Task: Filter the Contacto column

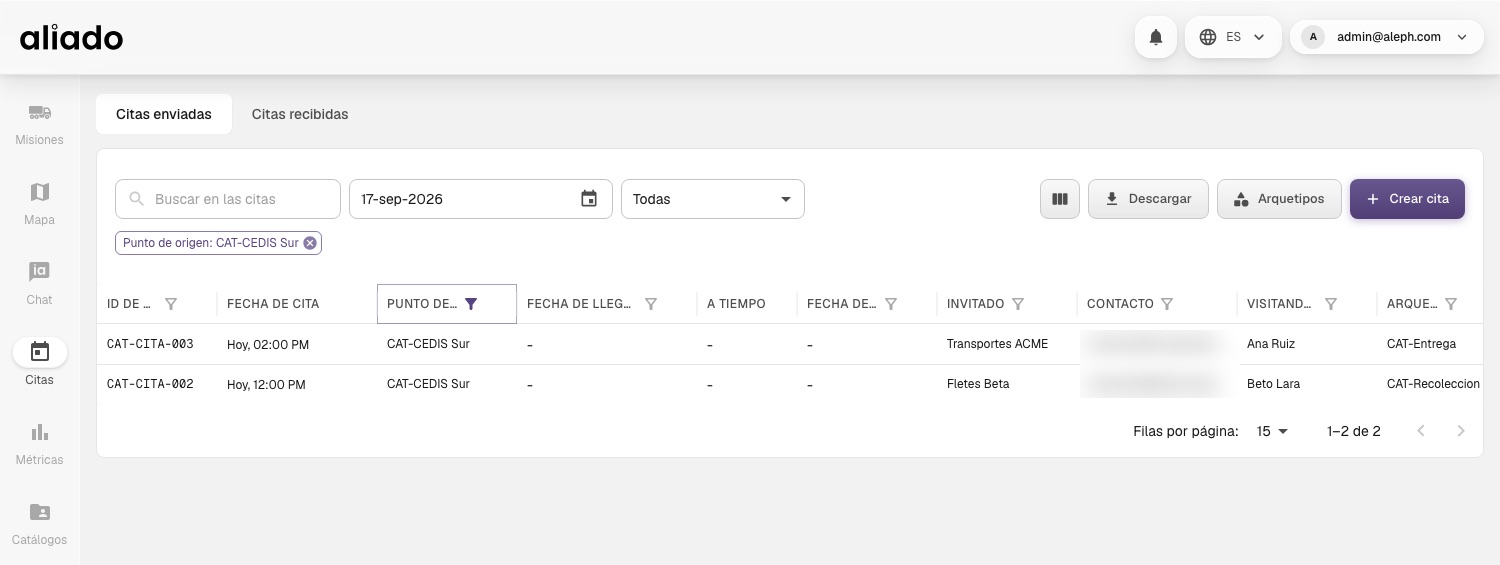Action: [x=1167, y=304]
